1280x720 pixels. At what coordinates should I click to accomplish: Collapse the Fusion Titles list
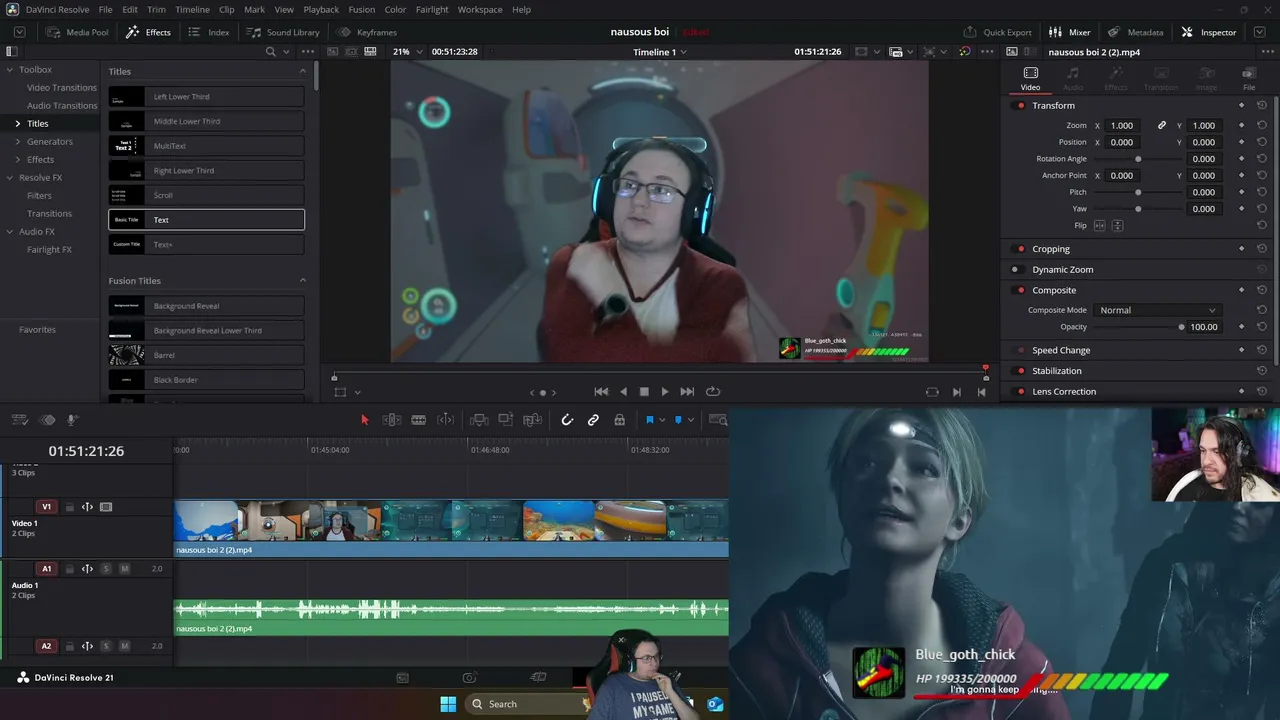303,281
